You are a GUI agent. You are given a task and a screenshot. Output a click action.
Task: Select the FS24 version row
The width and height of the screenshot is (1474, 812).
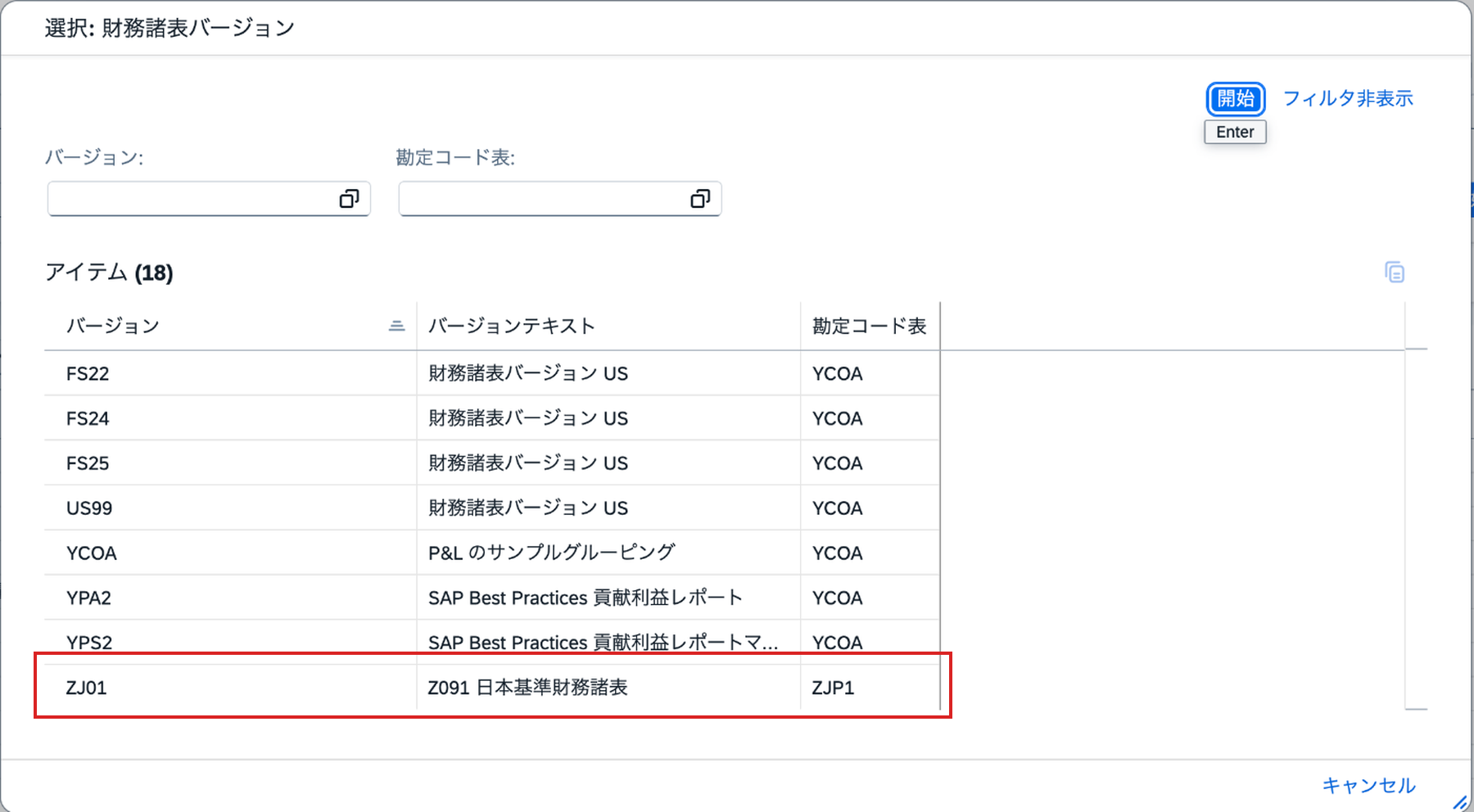492,418
